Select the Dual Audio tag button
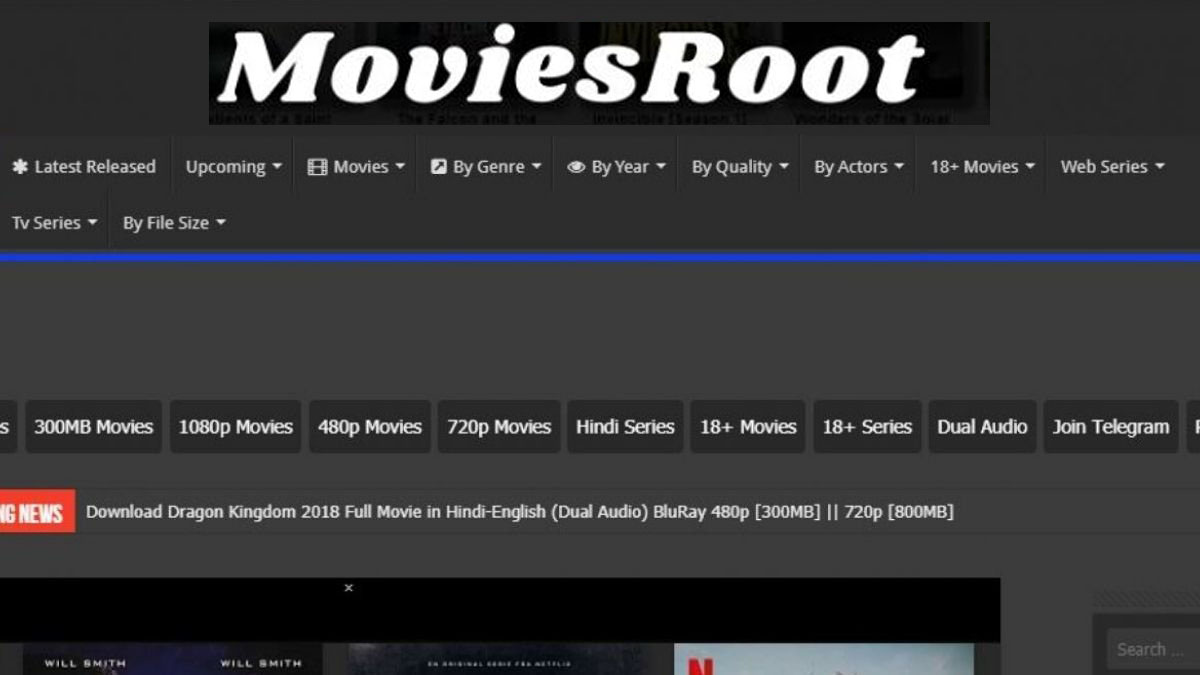This screenshot has width=1200, height=675. pos(982,427)
